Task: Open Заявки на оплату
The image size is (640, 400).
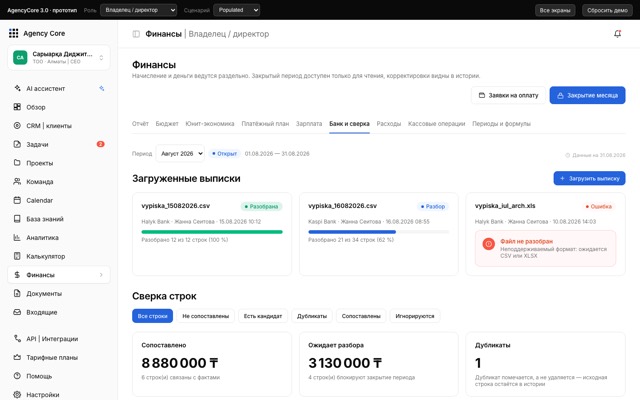Action: [x=508, y=95]
